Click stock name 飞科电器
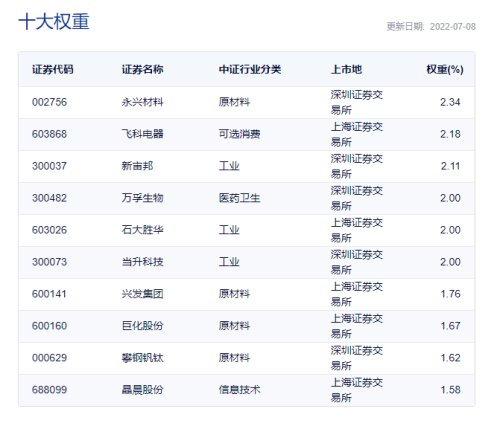Viewport: 500px width, 426px height. point(142,134)
